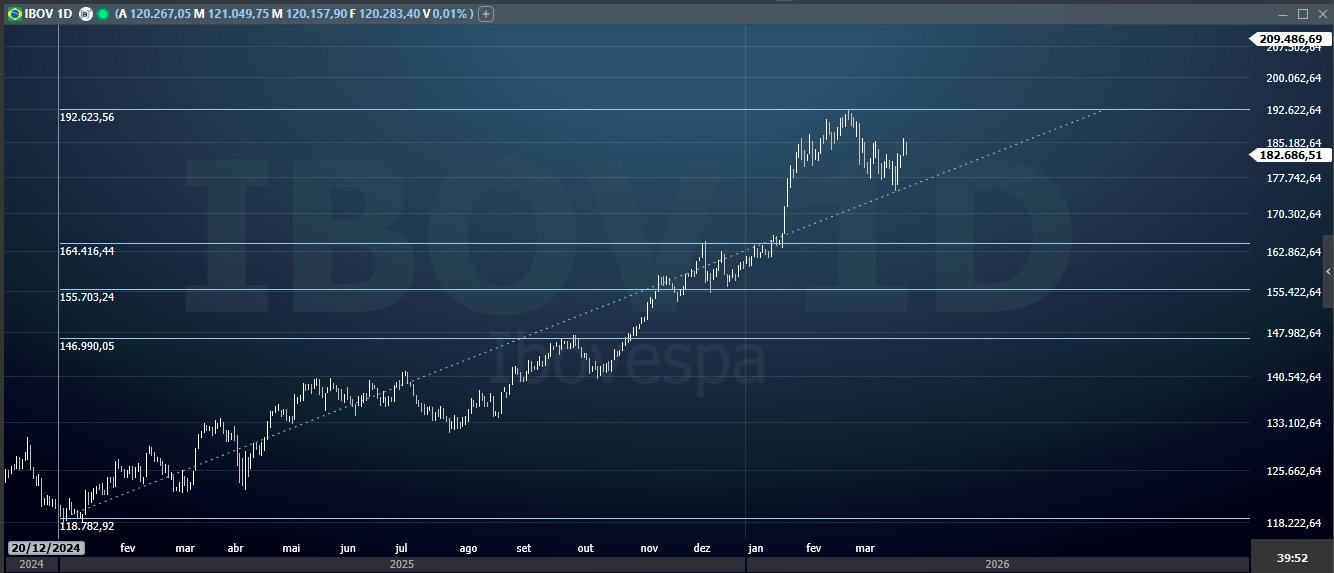
Task: Click the 200.062,64 price axis value
Action: 1294,78
